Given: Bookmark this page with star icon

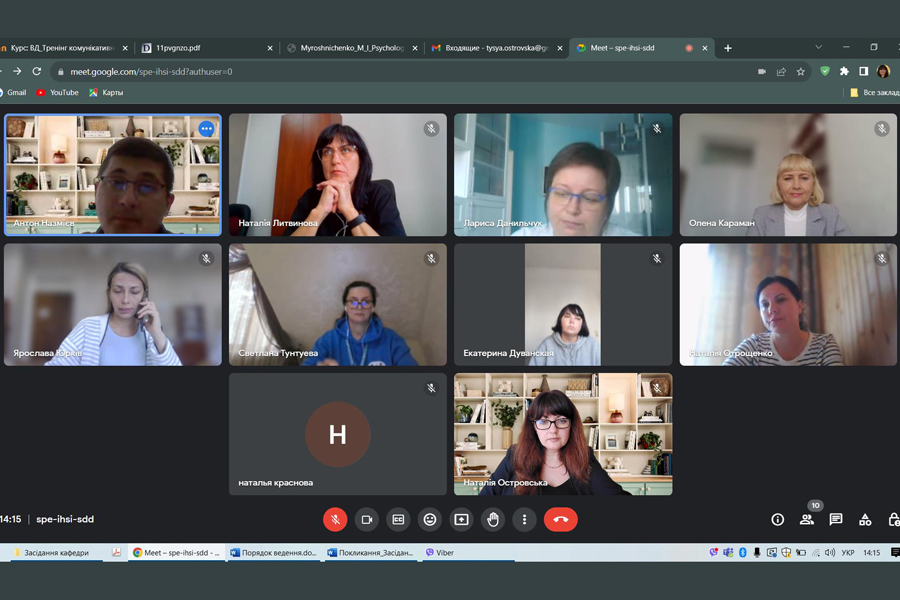Looking at the screenshot, I should tap(801, 72).
